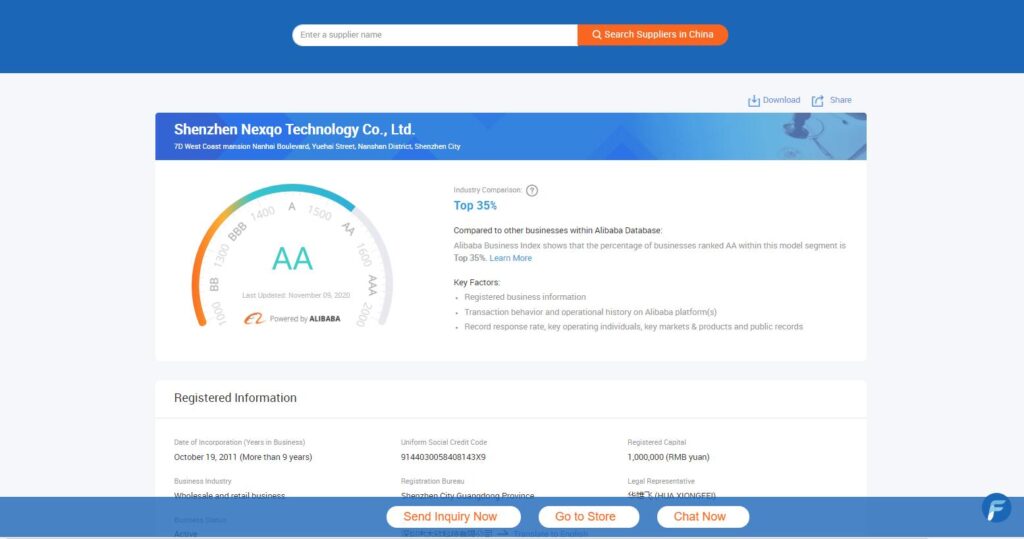Click the October 19, 2011 incorporation date
Image resolution: width=1024 pixels, height=539 pixels.
pos(243,457)
